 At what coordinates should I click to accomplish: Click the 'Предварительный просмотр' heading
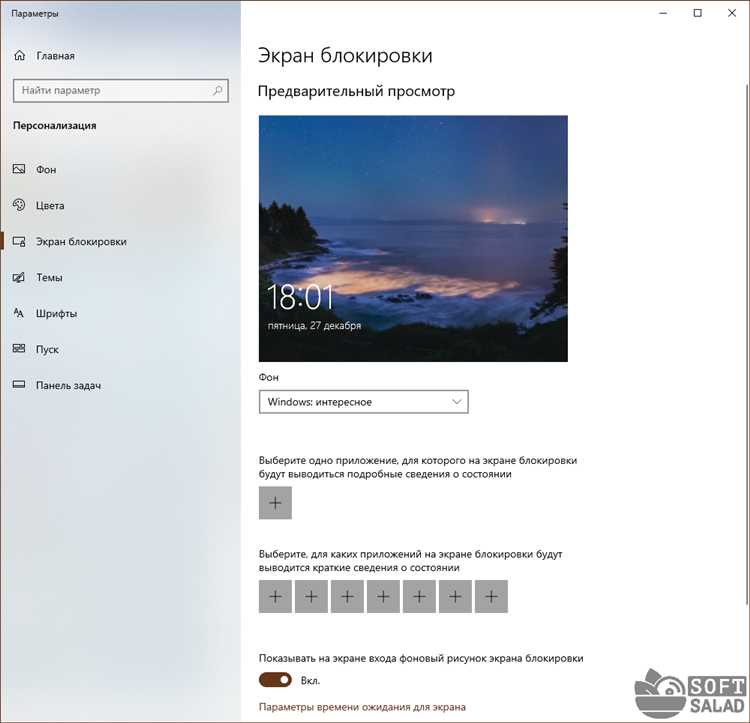click(356, 91)
